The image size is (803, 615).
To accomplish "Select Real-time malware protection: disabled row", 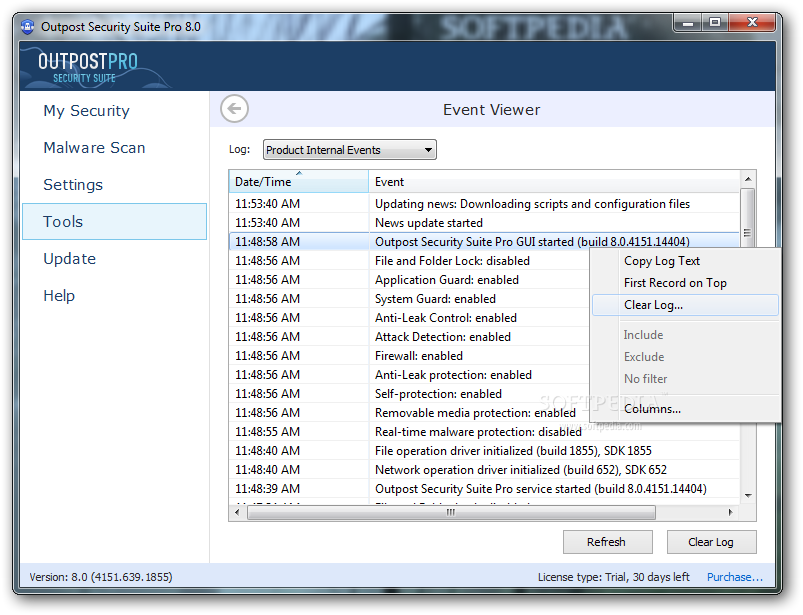I will point(484,432).
